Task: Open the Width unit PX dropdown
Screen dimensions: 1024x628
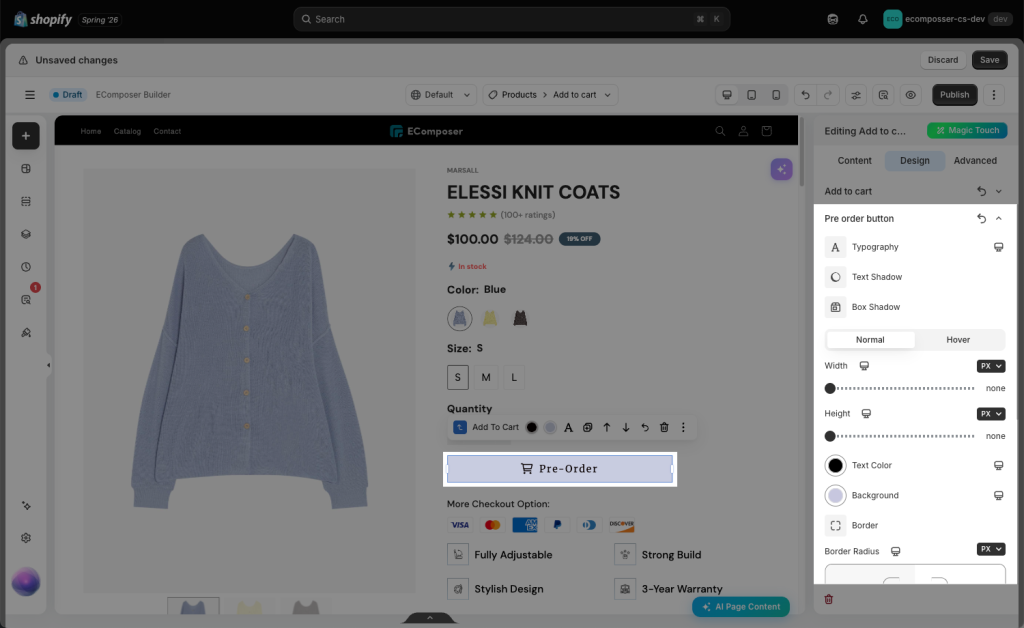Action: coord(991,366)
